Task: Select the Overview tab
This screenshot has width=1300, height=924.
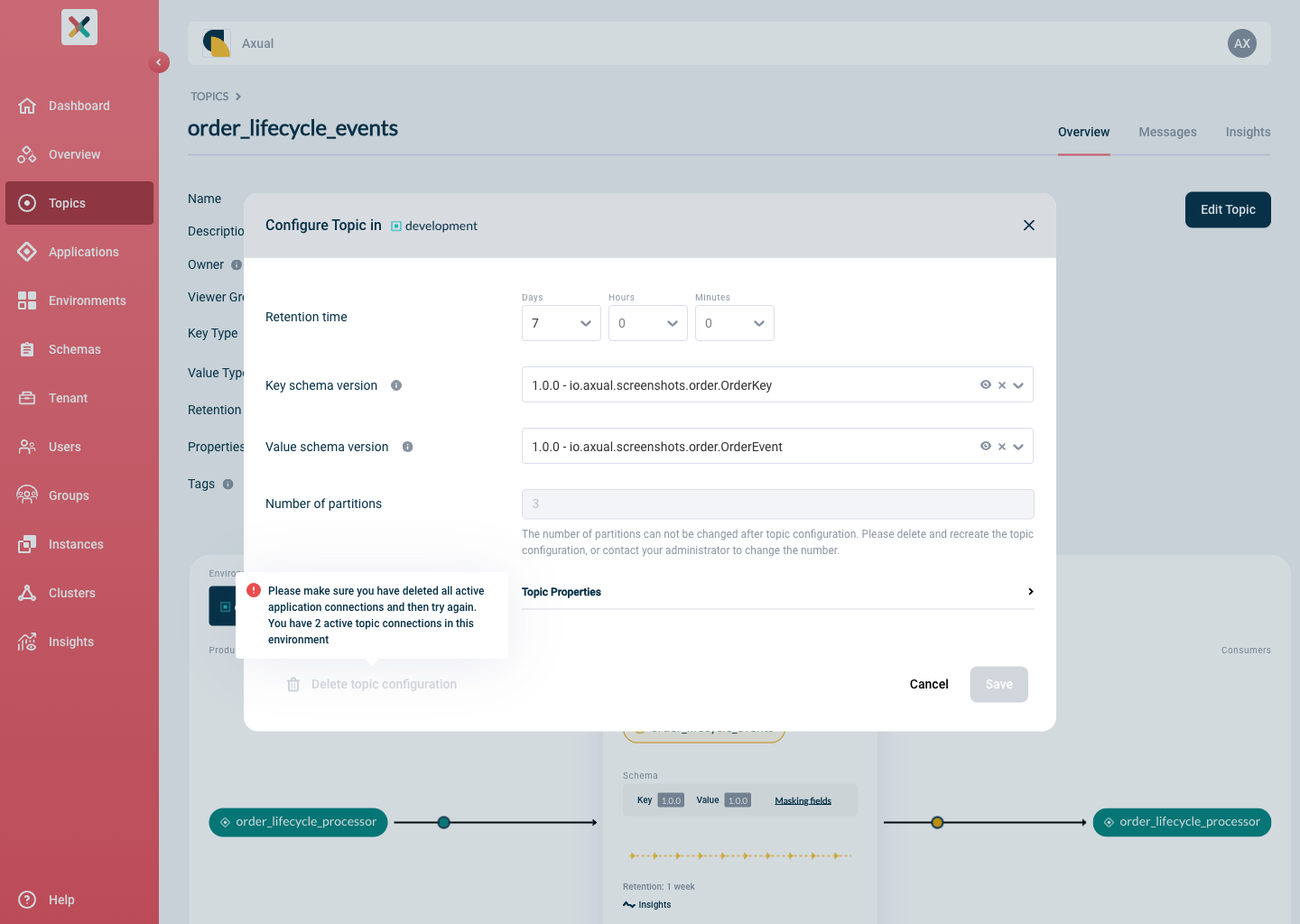Action: coord(1083,132)
